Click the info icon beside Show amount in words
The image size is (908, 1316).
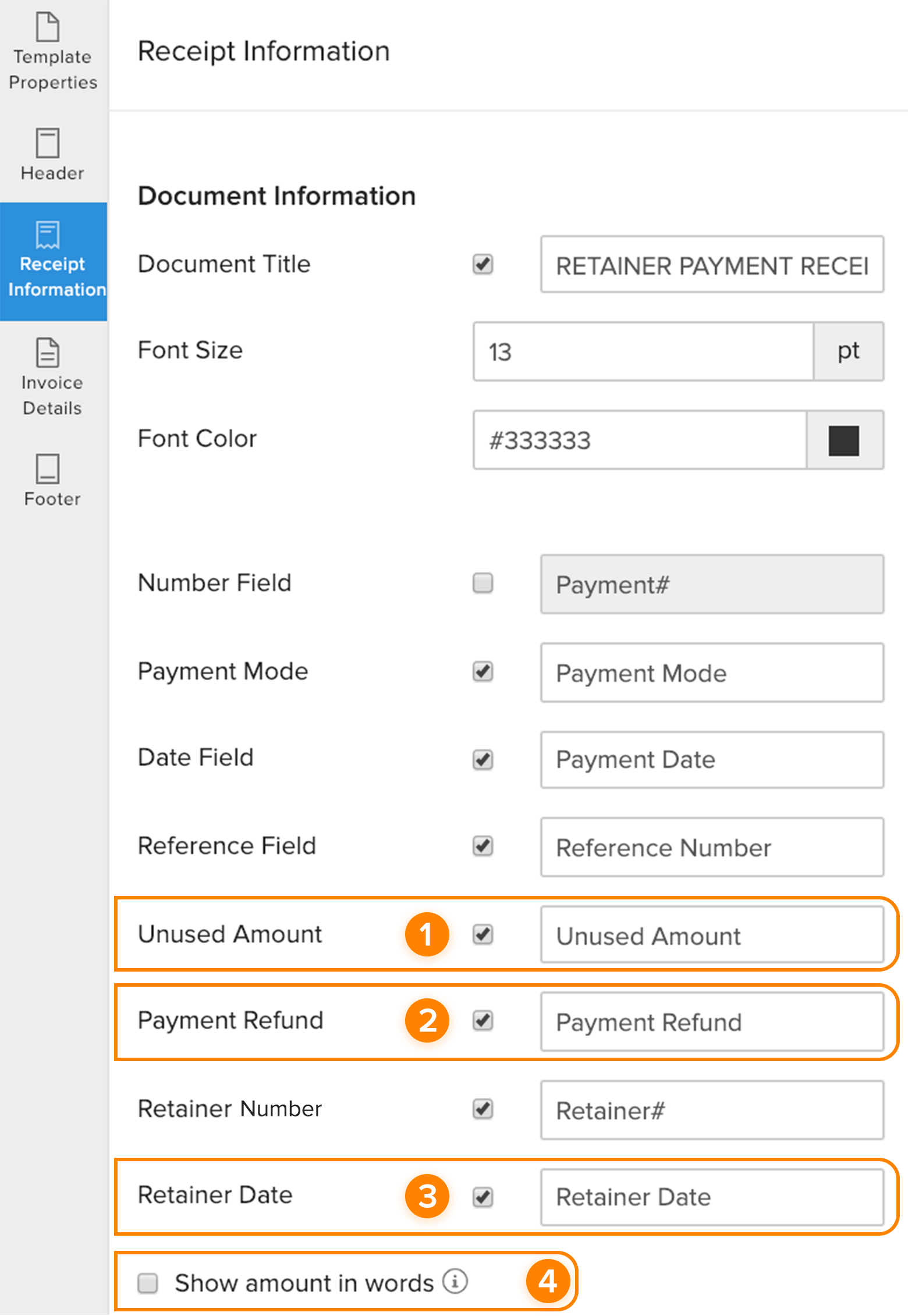(455, 1282)
